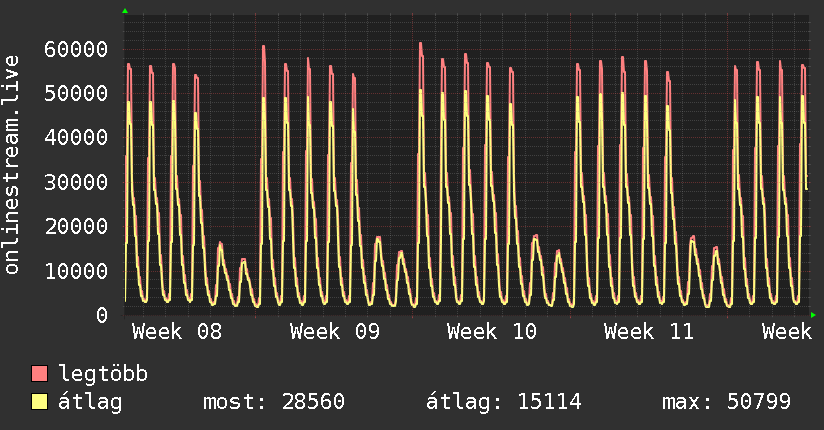Click the Week 11 axis label
This screenshot has width=824, height=430.
tap(648, 332)
